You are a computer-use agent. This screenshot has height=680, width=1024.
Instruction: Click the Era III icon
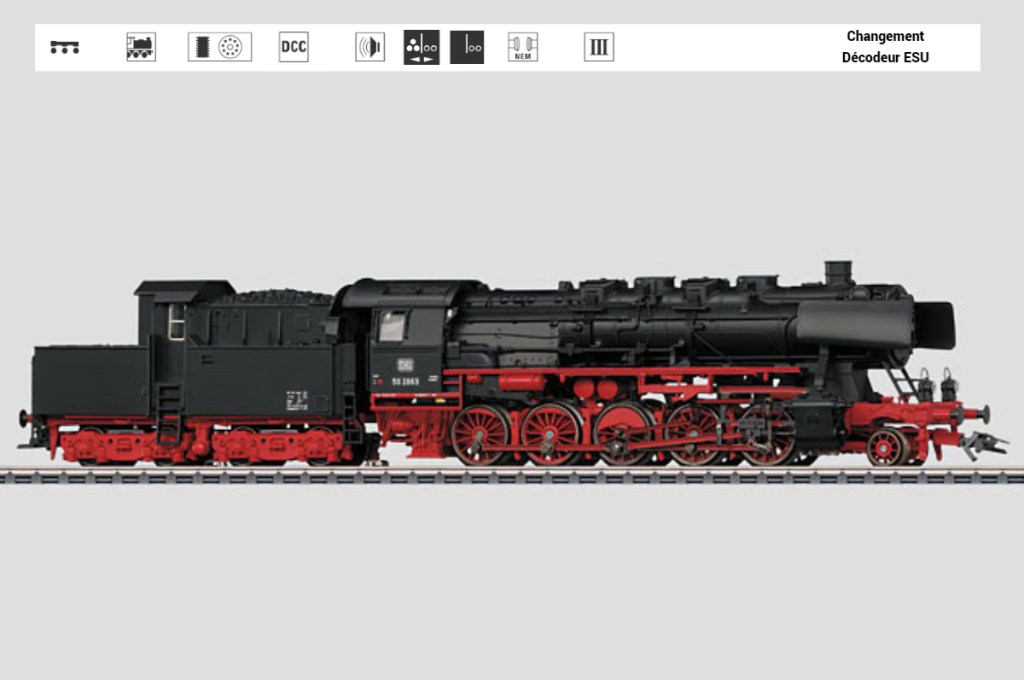599,47
